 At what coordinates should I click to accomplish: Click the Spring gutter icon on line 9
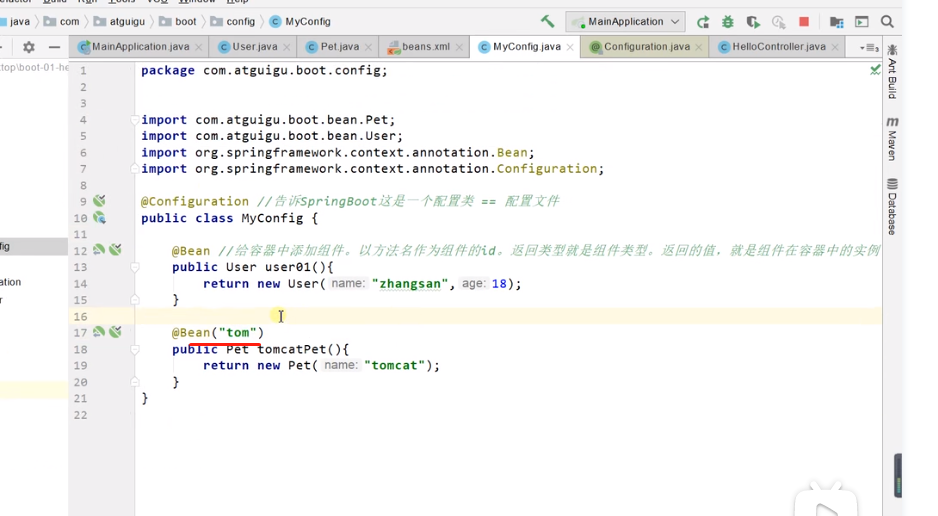[x=99, y=201]
